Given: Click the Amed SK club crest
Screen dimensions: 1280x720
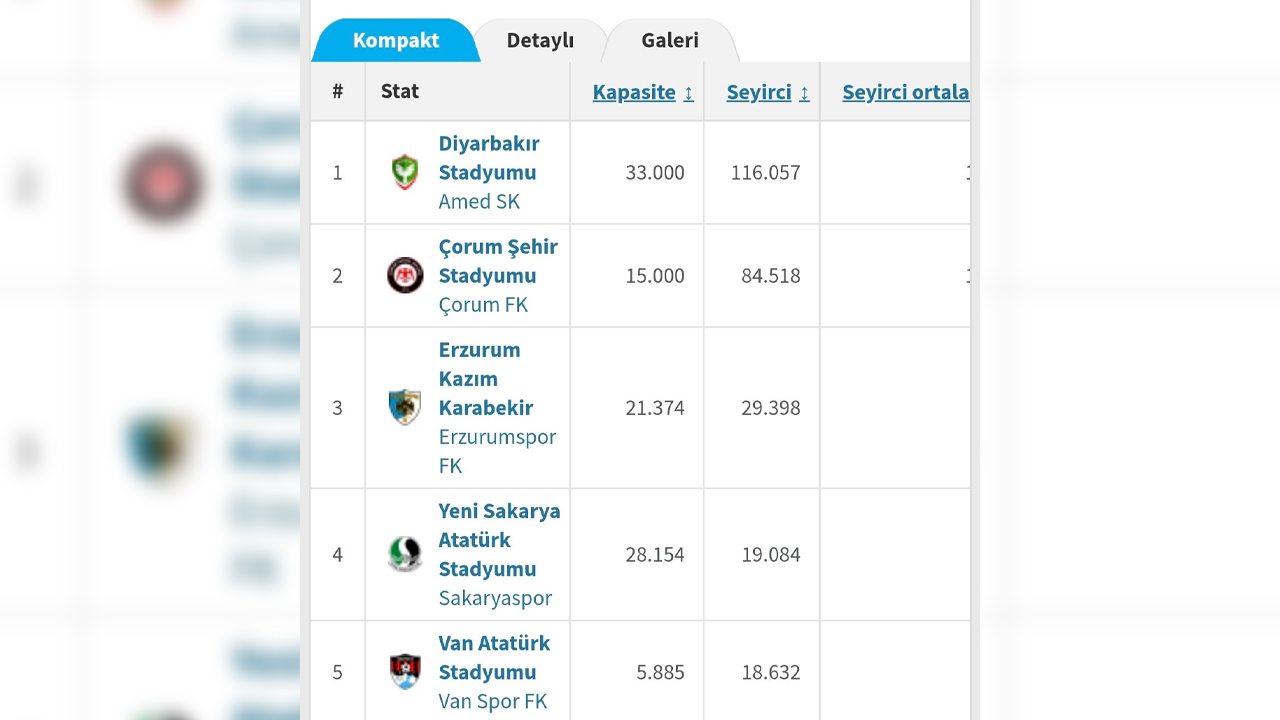Looking at the screenshot, I should pos(405,172).
